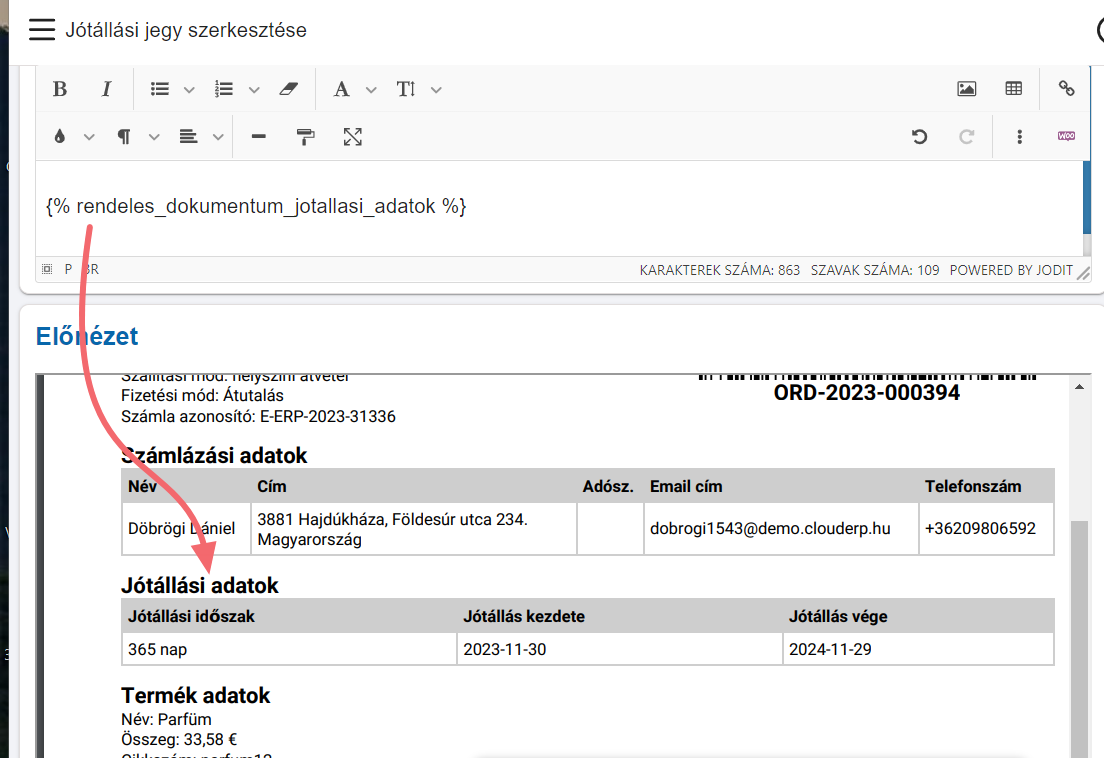The width and height of the screenshot is (1104, 758).
Task: Toggle fullscreen editor mode
Action: tap(352, 137)
